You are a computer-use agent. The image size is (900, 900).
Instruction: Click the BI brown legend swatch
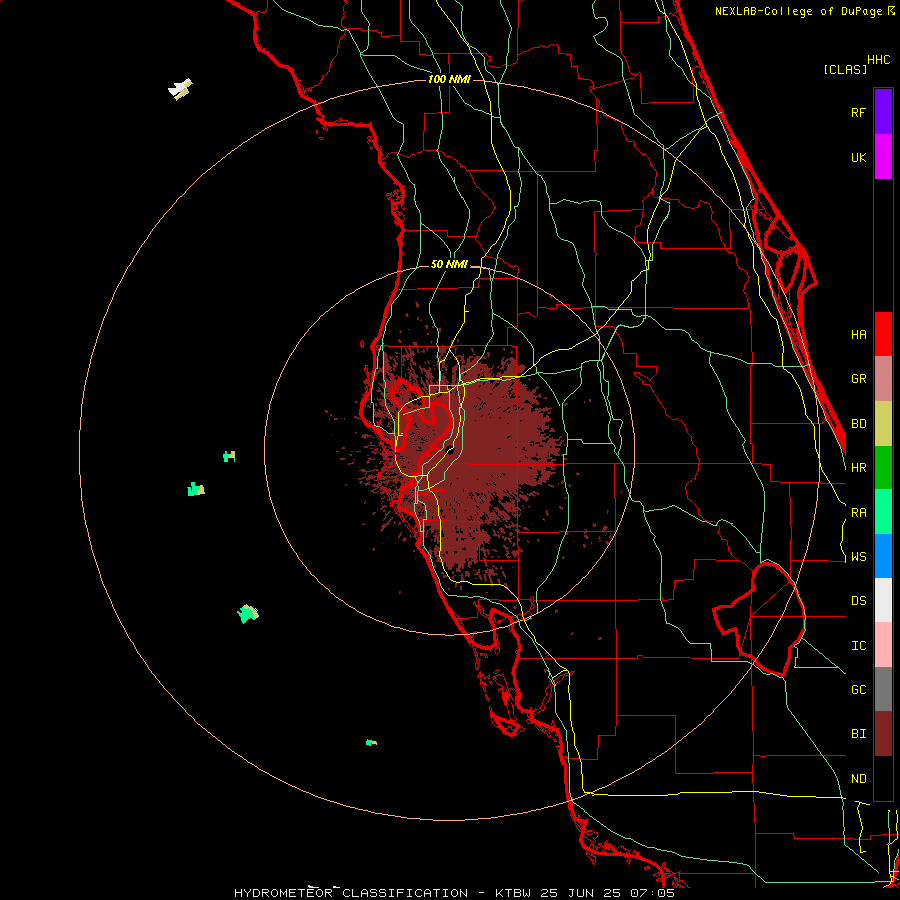[883, 734]
